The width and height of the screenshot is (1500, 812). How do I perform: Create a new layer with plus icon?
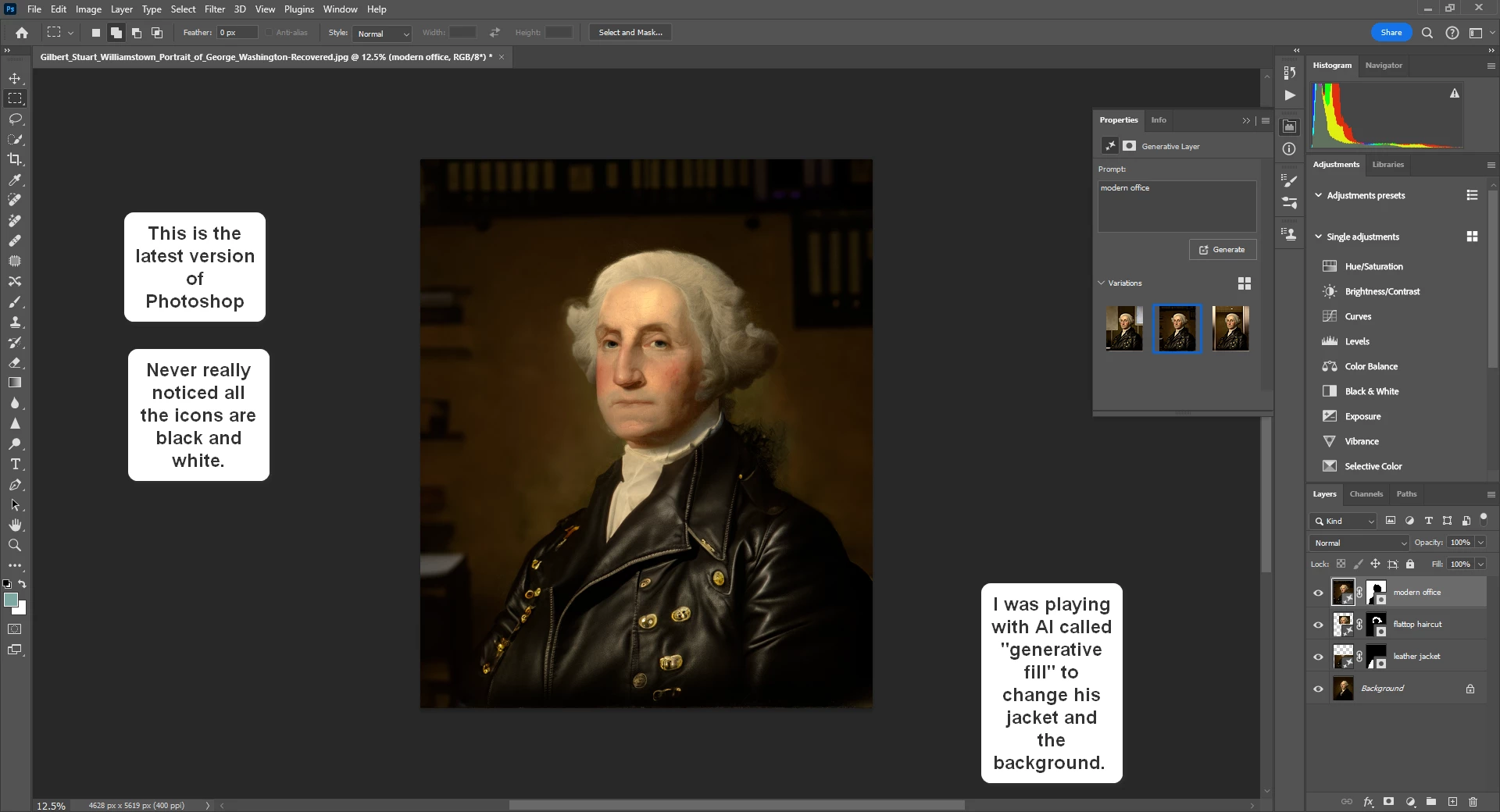(1452, 802)
